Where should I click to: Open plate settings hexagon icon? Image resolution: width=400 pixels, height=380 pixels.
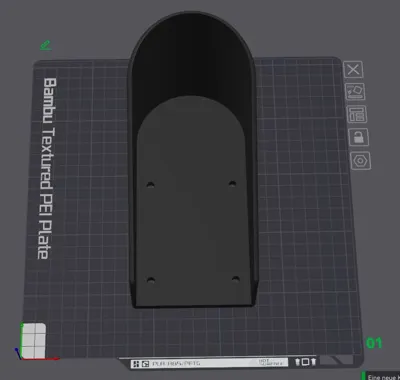tap(361, 161)
